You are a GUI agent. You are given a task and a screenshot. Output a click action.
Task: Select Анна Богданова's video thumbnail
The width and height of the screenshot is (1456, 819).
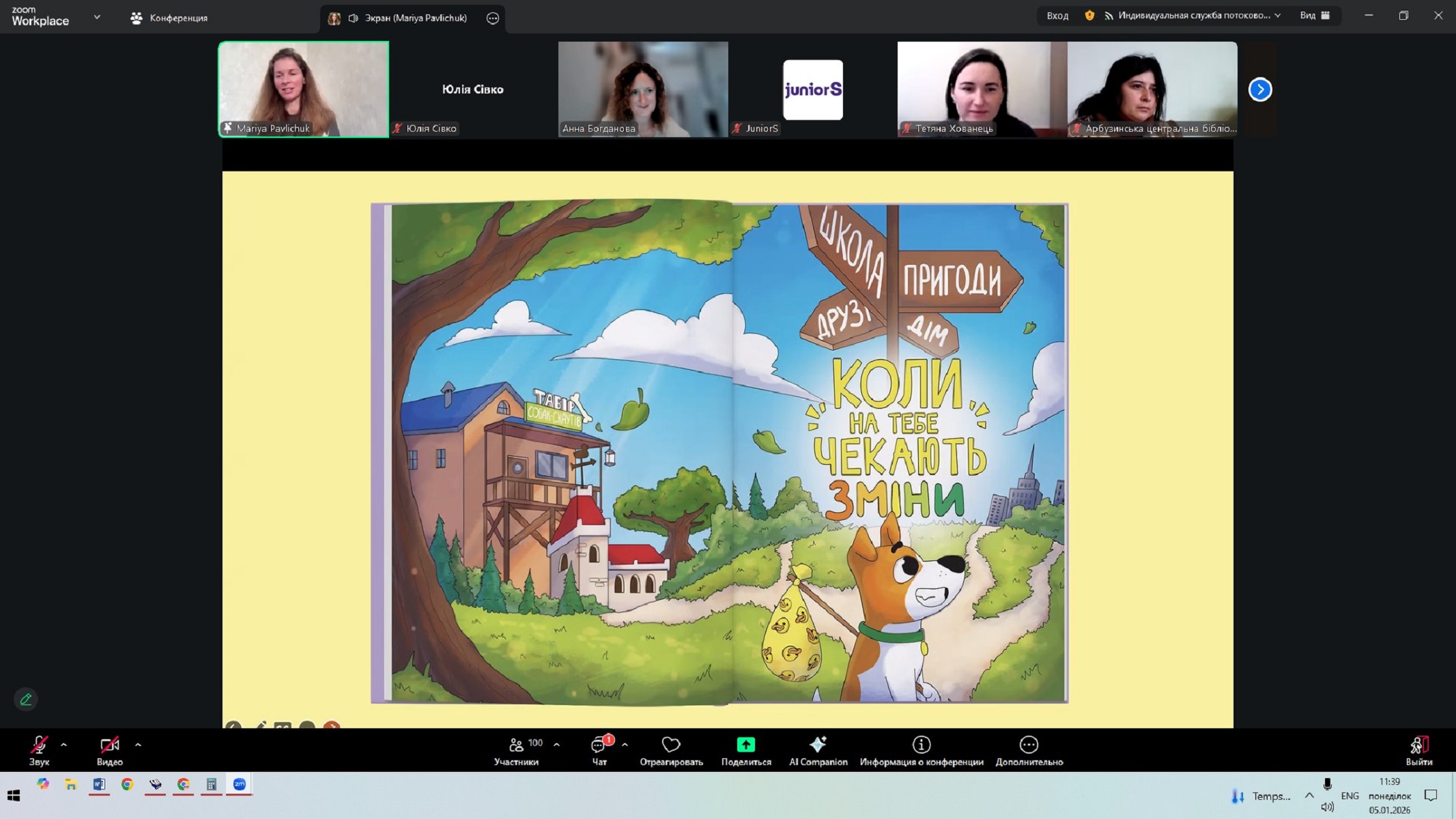(642, 89)
